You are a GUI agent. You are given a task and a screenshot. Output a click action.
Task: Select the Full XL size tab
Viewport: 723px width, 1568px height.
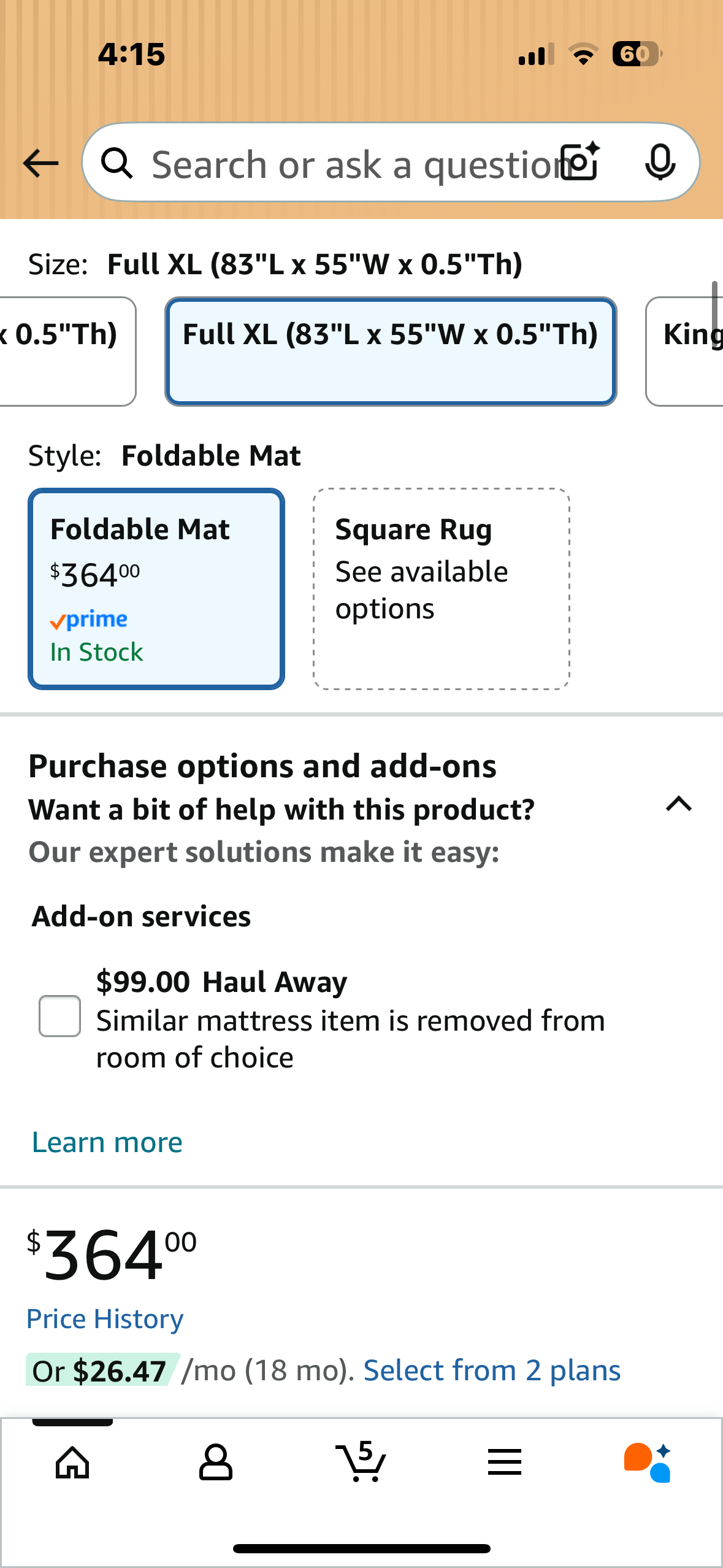[x=391, y=350]
